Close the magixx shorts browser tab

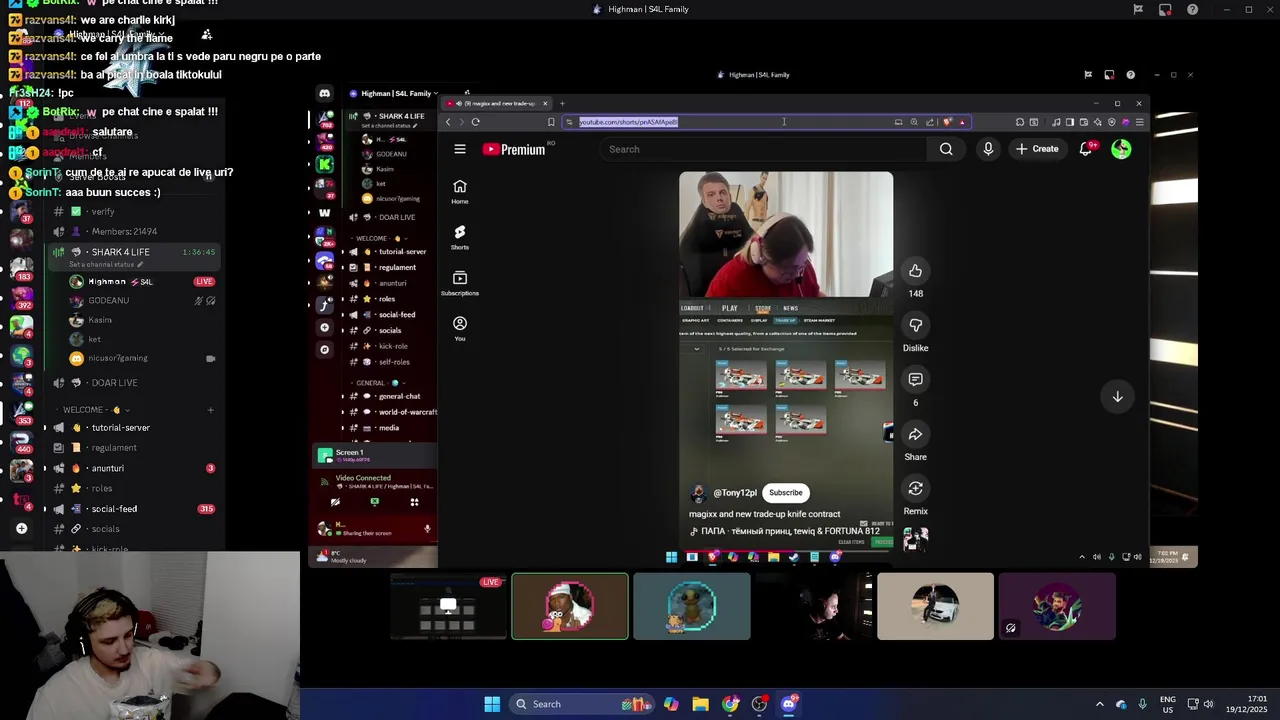point(545,103)
